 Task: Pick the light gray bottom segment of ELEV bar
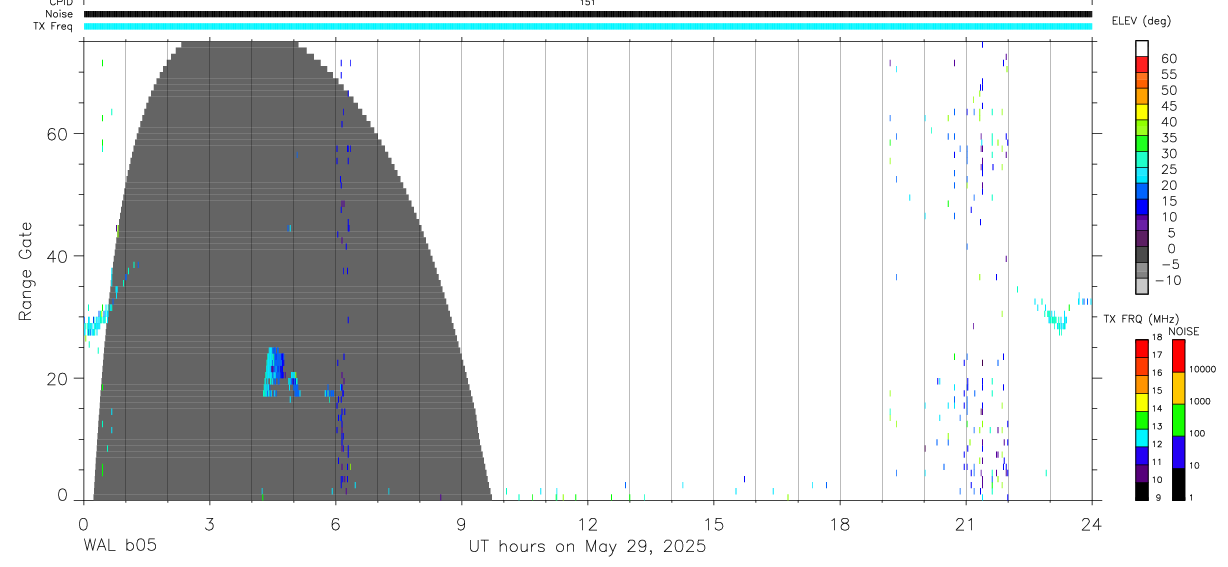(x=1142, y=286)
